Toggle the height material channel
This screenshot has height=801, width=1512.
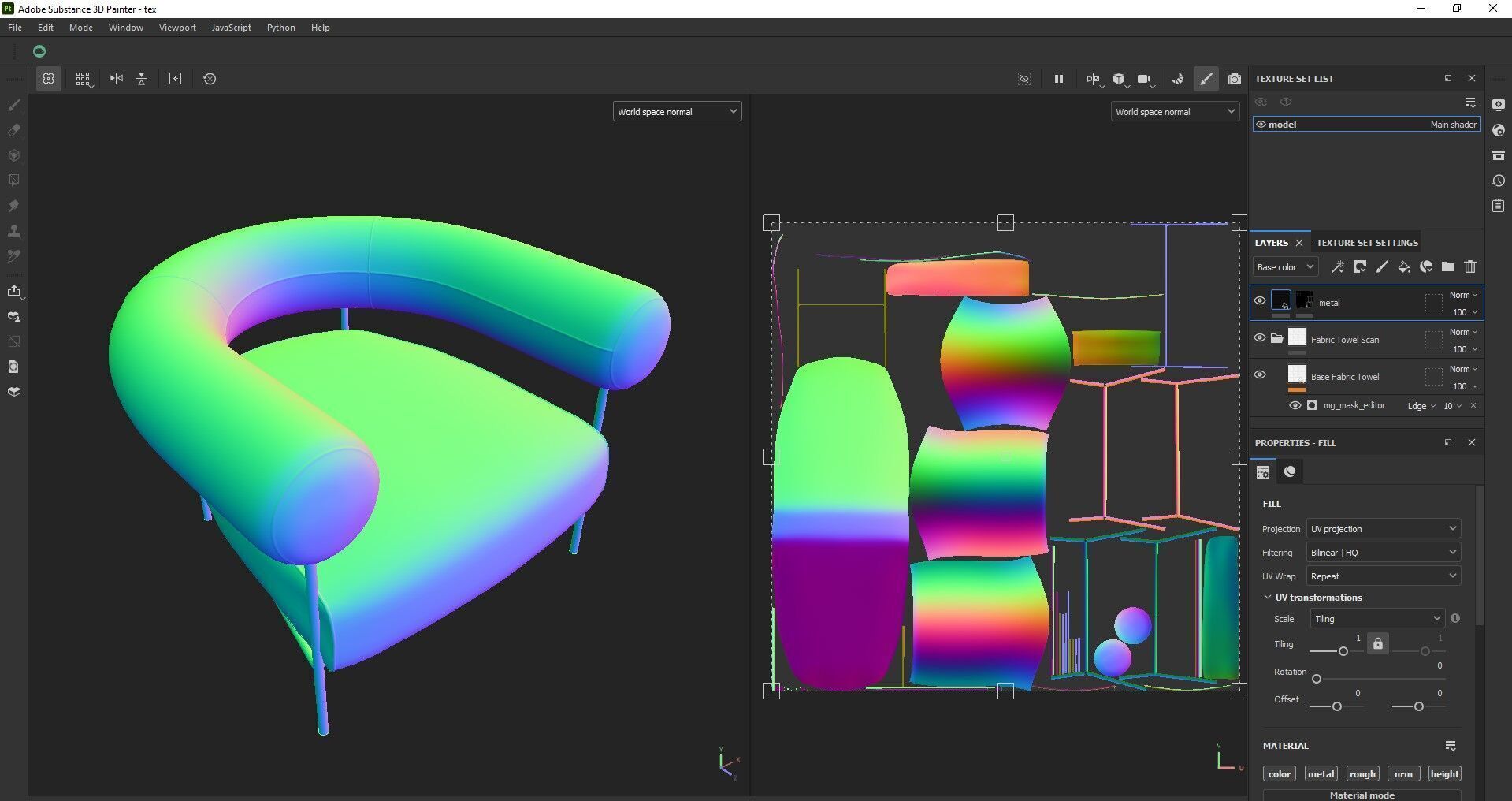click(1445, 774)
